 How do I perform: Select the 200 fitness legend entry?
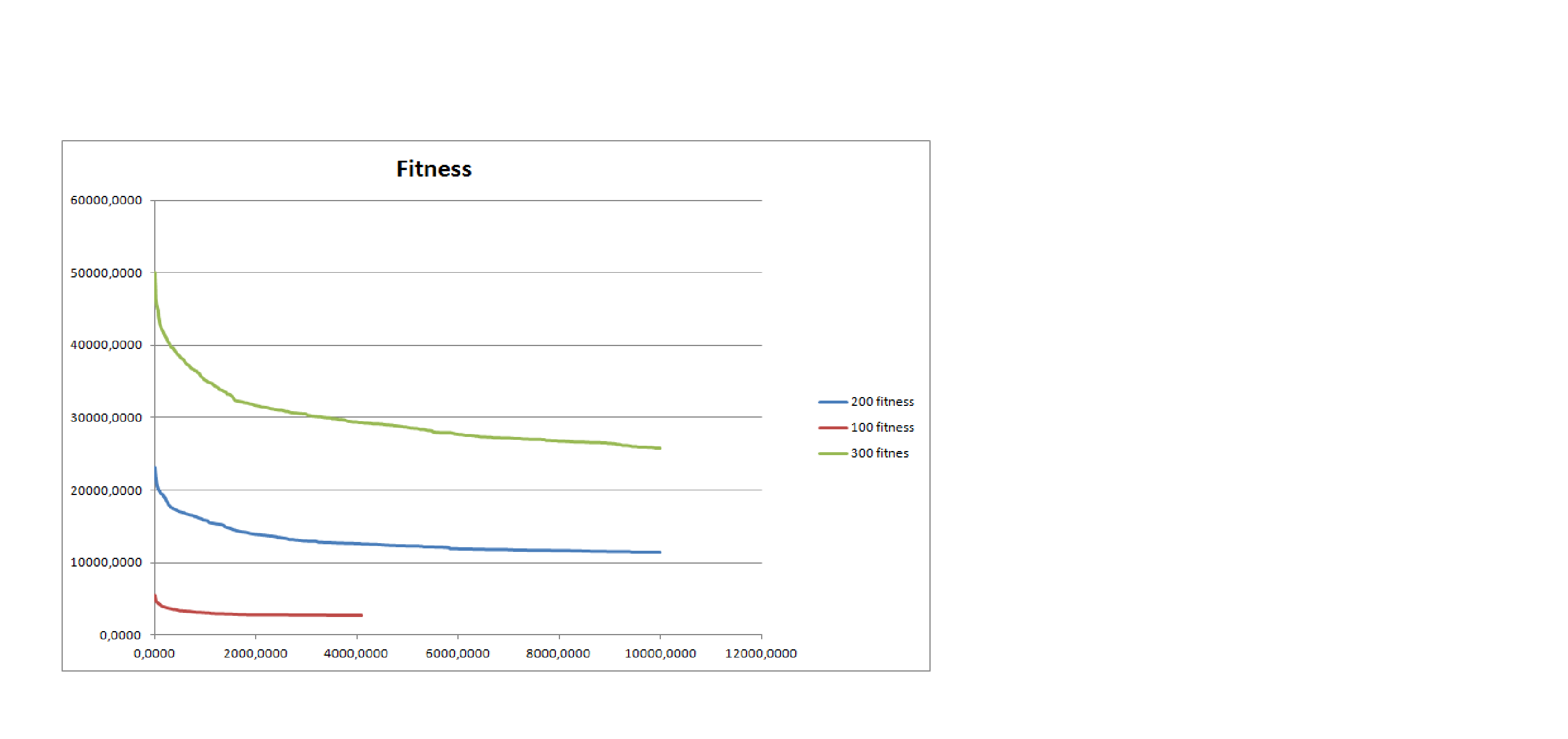(x=881, y=402)
